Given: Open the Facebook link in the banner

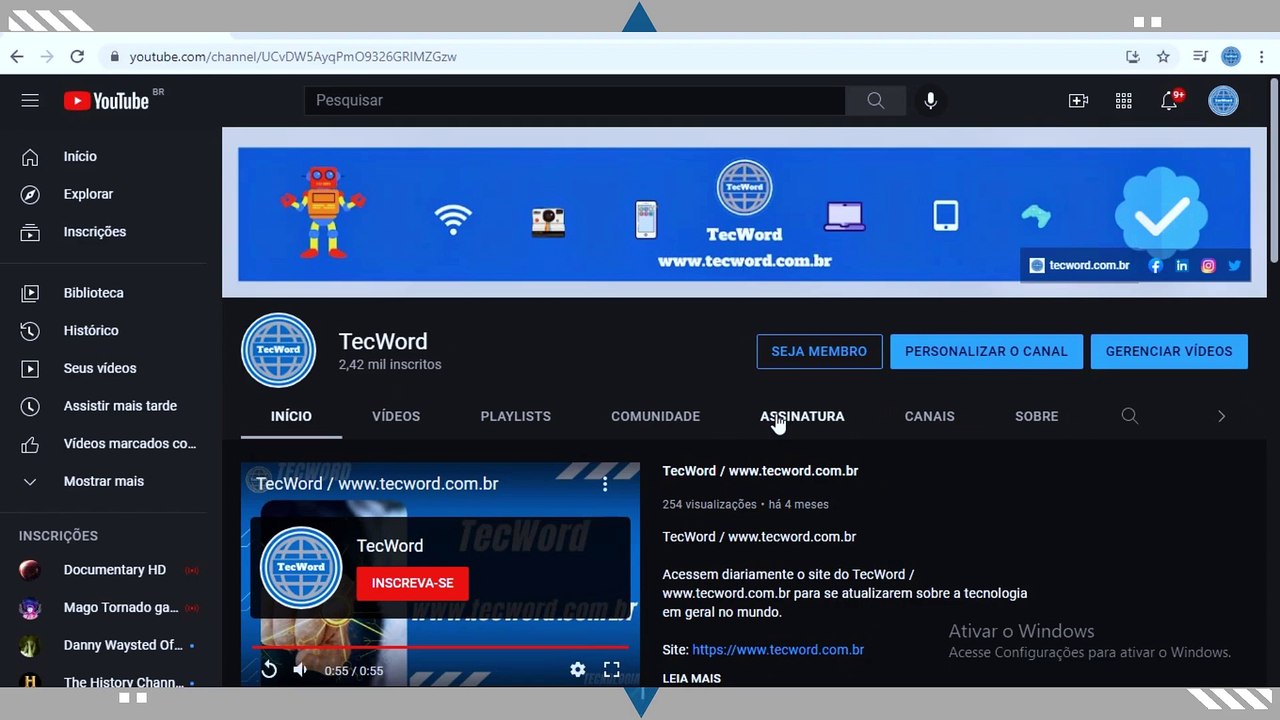Looking at the screenshot, I should pyautogui.click(x=1155, y=266).
